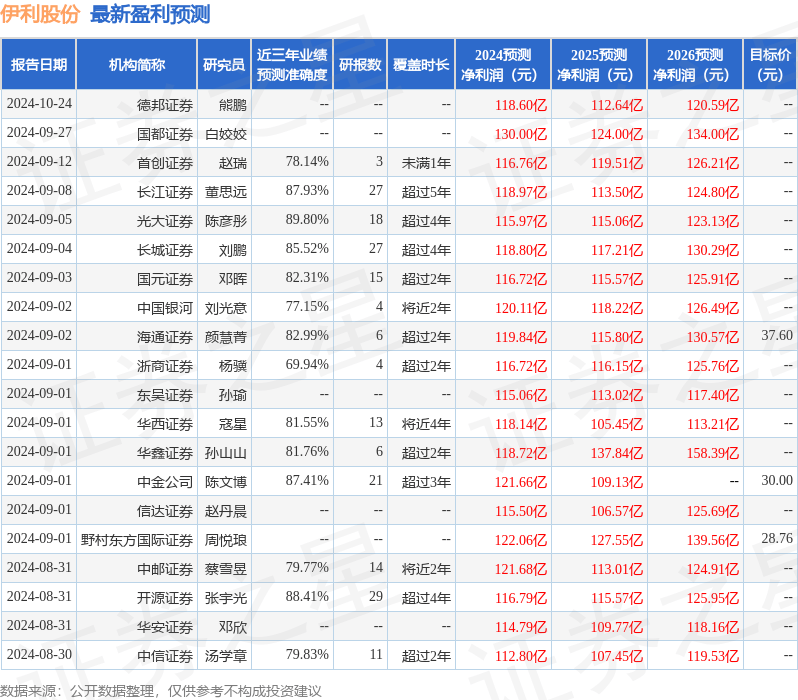The image size is (798, 700).
Task: Click 2026 profit forecast 158.39亿
Action: (712, 454)
